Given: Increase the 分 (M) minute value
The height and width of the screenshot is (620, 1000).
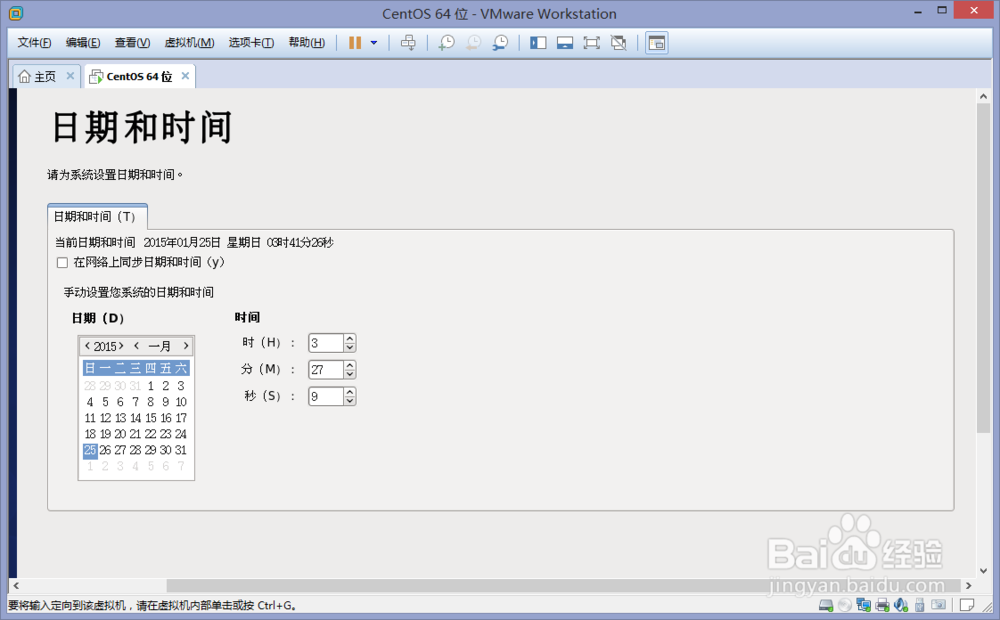Looking at the screenshot, I should pos(349,365).
